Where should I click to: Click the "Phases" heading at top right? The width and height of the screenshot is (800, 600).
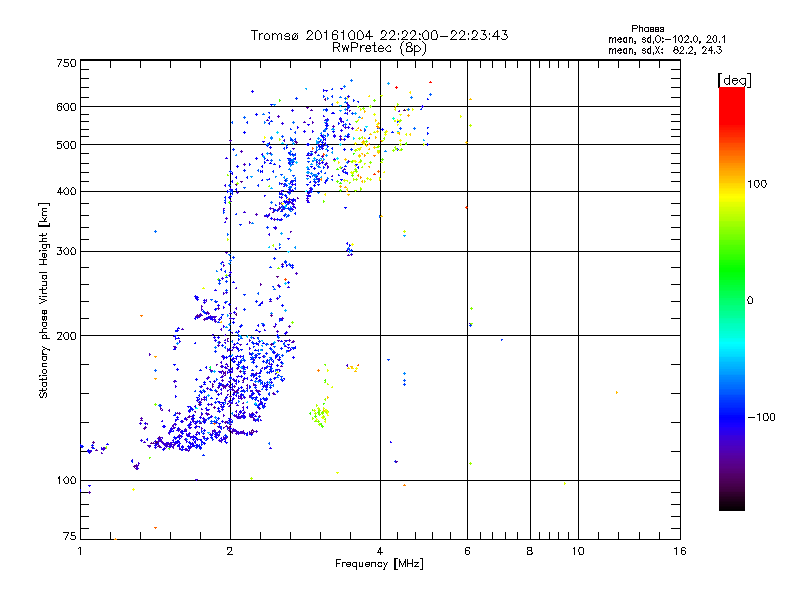tap(647, 29)
